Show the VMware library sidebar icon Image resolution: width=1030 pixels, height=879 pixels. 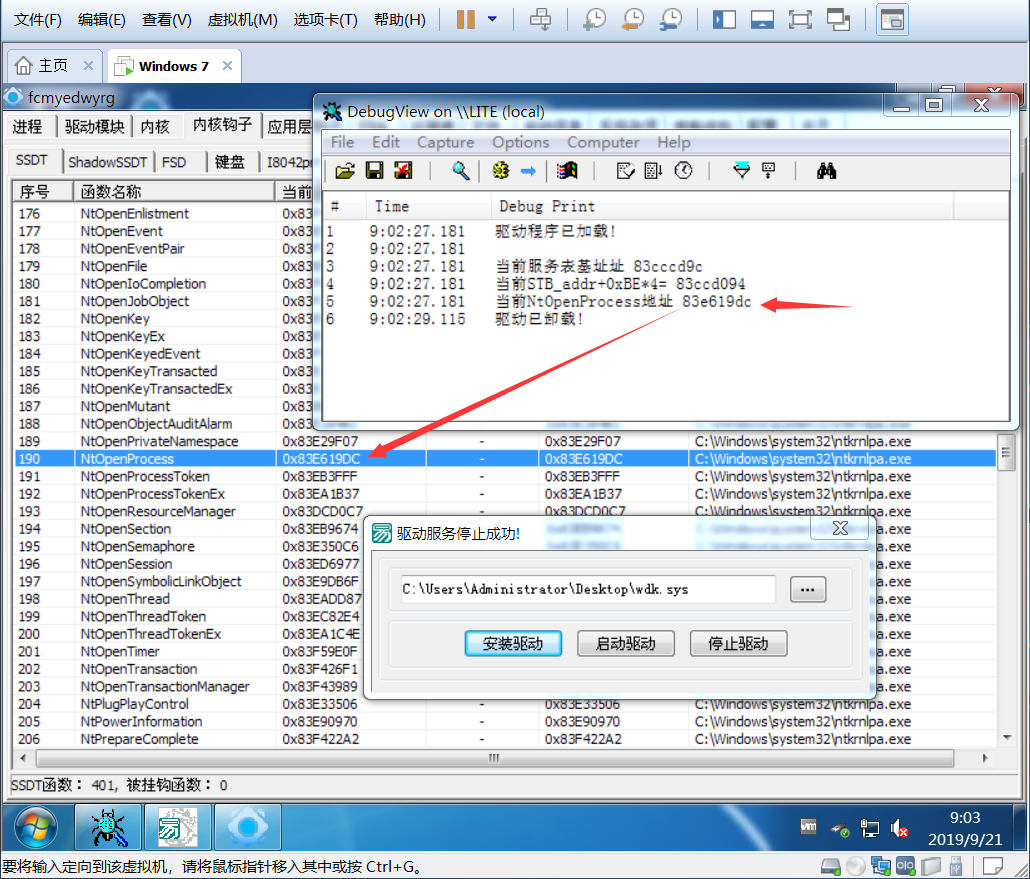(x=724, y=20)
